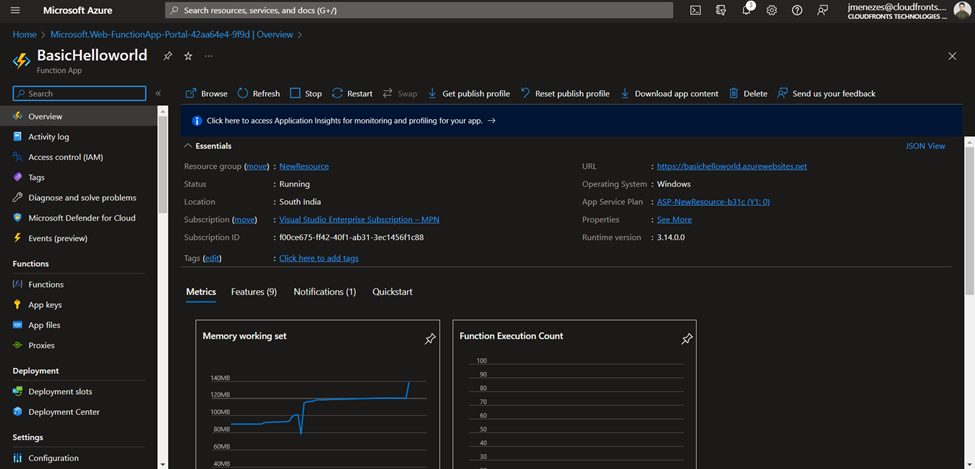Viewport: 975px width, 469px height.
Task: Click here to add tags link
Action: [319, 258]
